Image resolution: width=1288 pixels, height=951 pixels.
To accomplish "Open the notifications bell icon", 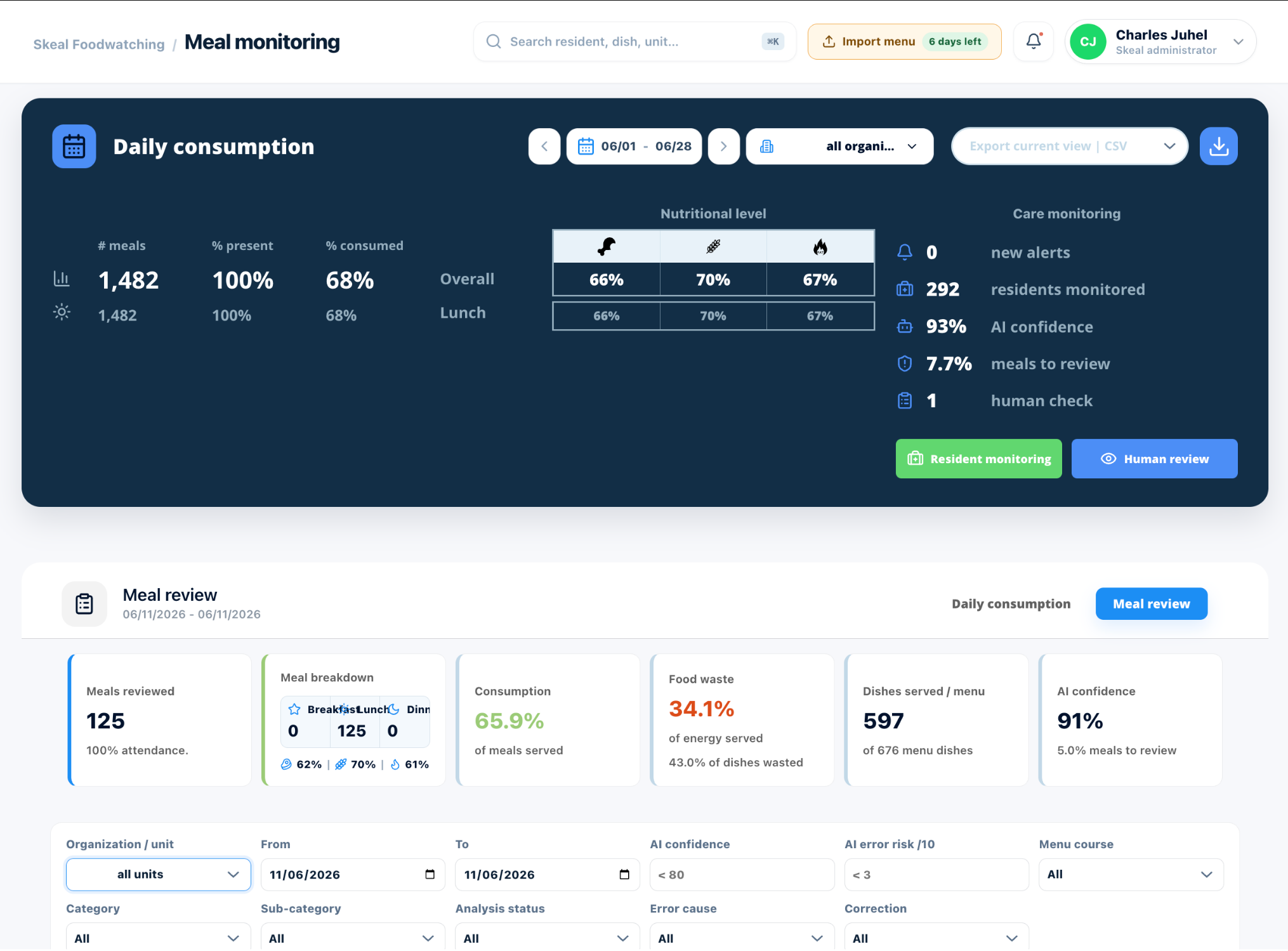I will (x=1034, y=42).
